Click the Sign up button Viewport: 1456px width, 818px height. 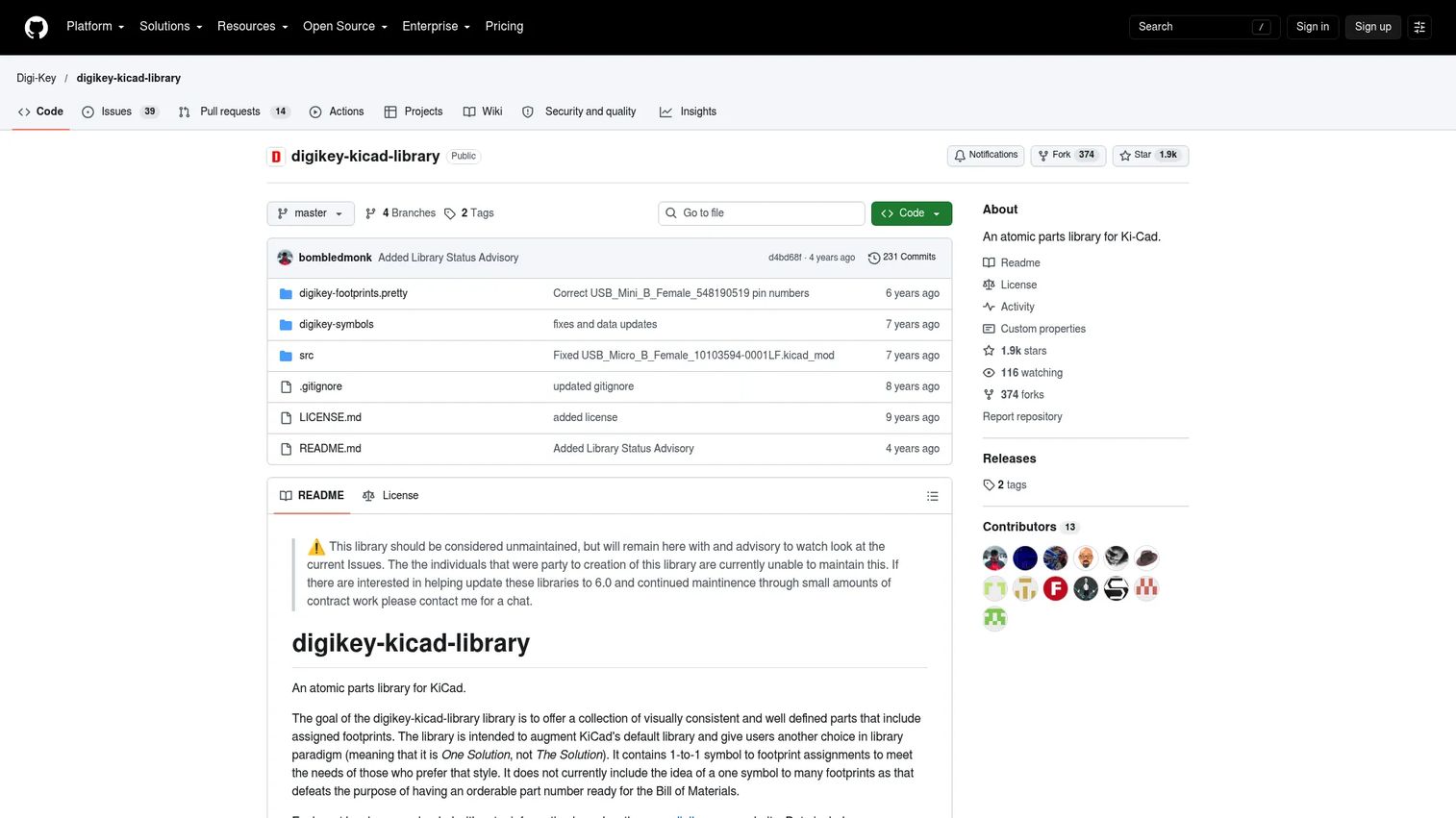coord(1372,27)
